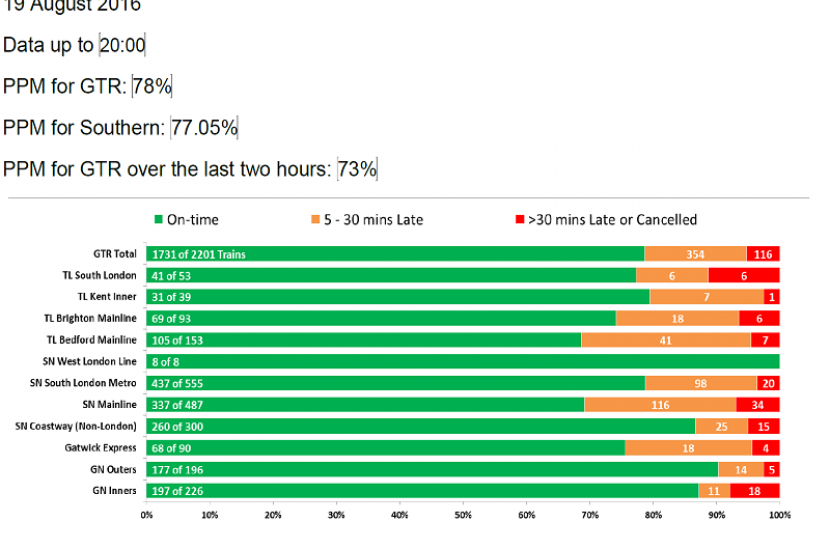
Task: Click the orange 116 segment for SN Mainline
Action: [x=659, y=404]
